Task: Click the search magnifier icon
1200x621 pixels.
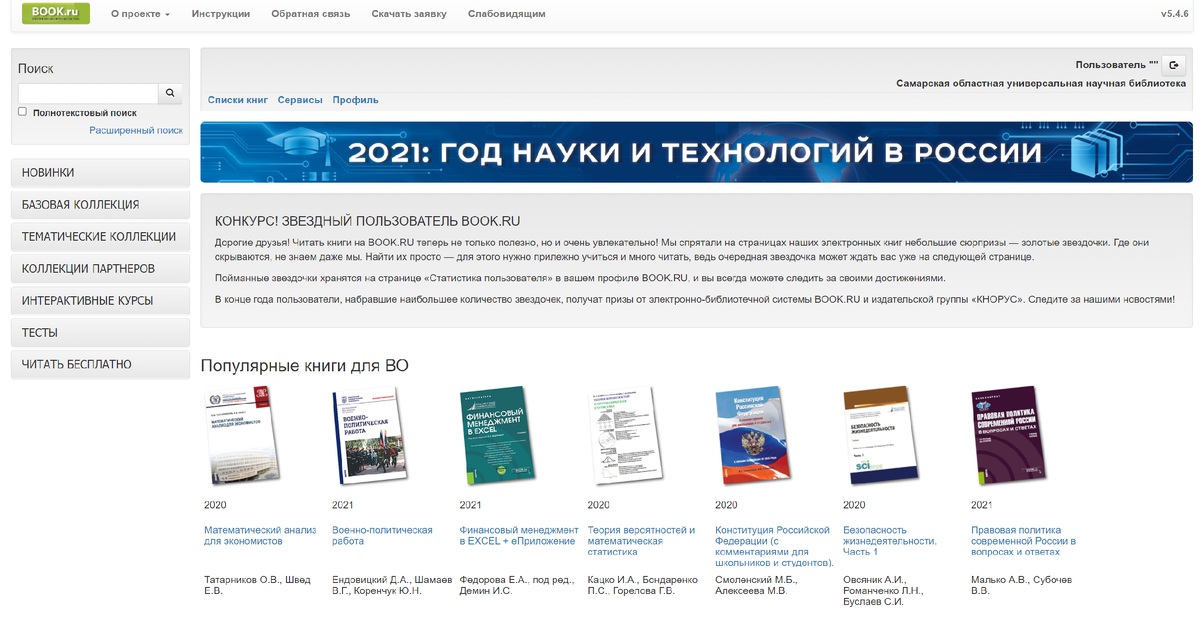Action: tap(170, 92)
